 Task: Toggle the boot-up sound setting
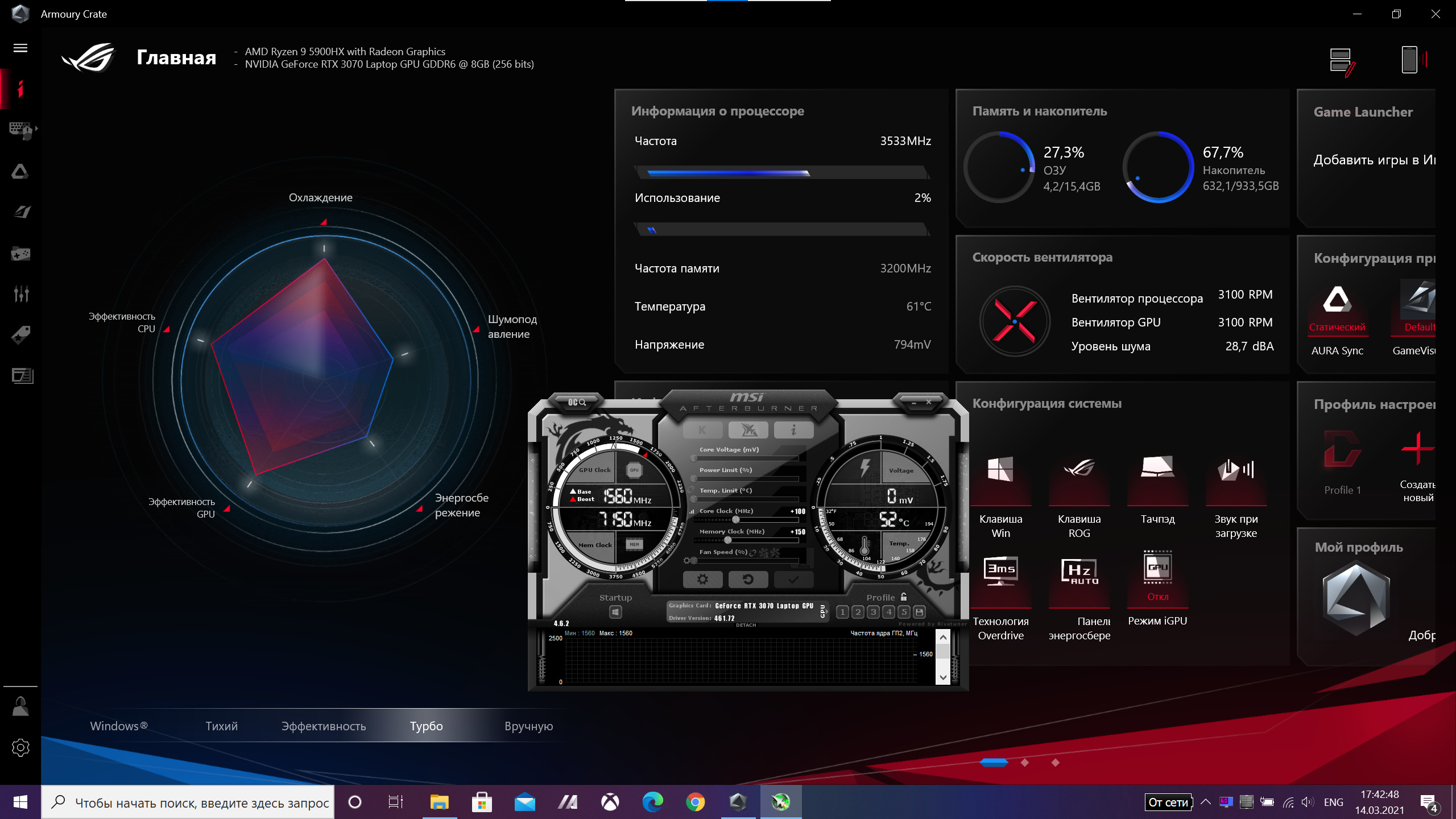tap(1236, 496)
